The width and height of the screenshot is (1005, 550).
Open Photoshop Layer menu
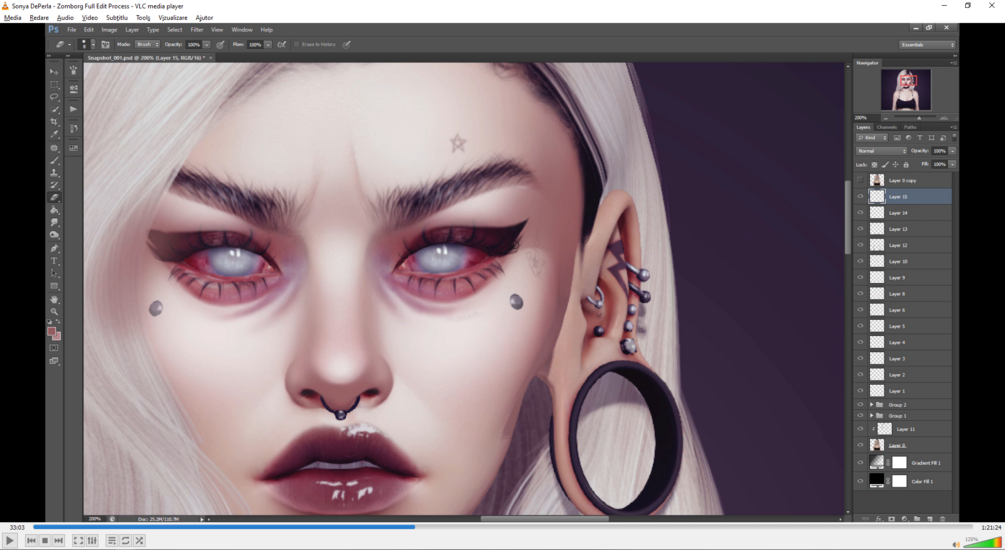pos(132,29)
